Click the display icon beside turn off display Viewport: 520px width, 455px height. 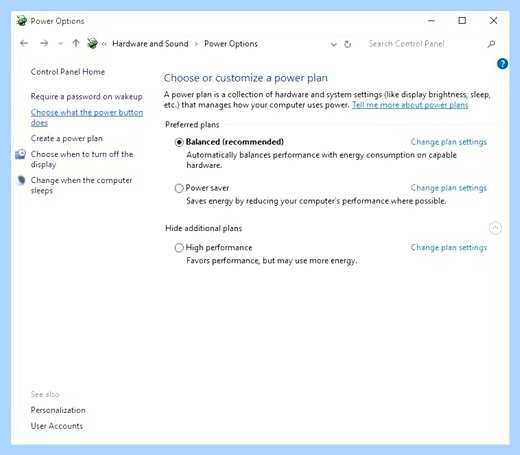20,154
